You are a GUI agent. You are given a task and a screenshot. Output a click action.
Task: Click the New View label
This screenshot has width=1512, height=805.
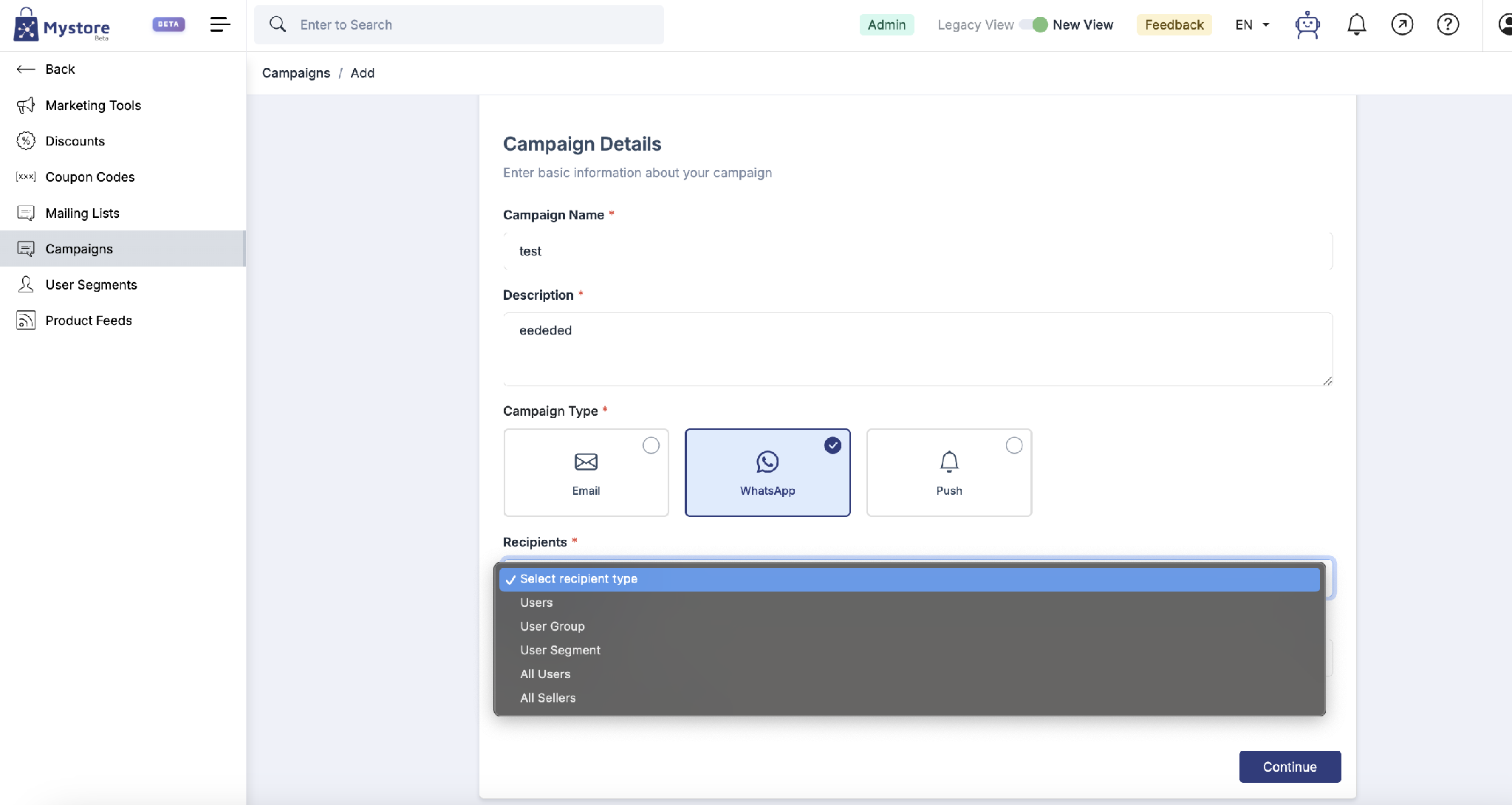point(1083,25)
